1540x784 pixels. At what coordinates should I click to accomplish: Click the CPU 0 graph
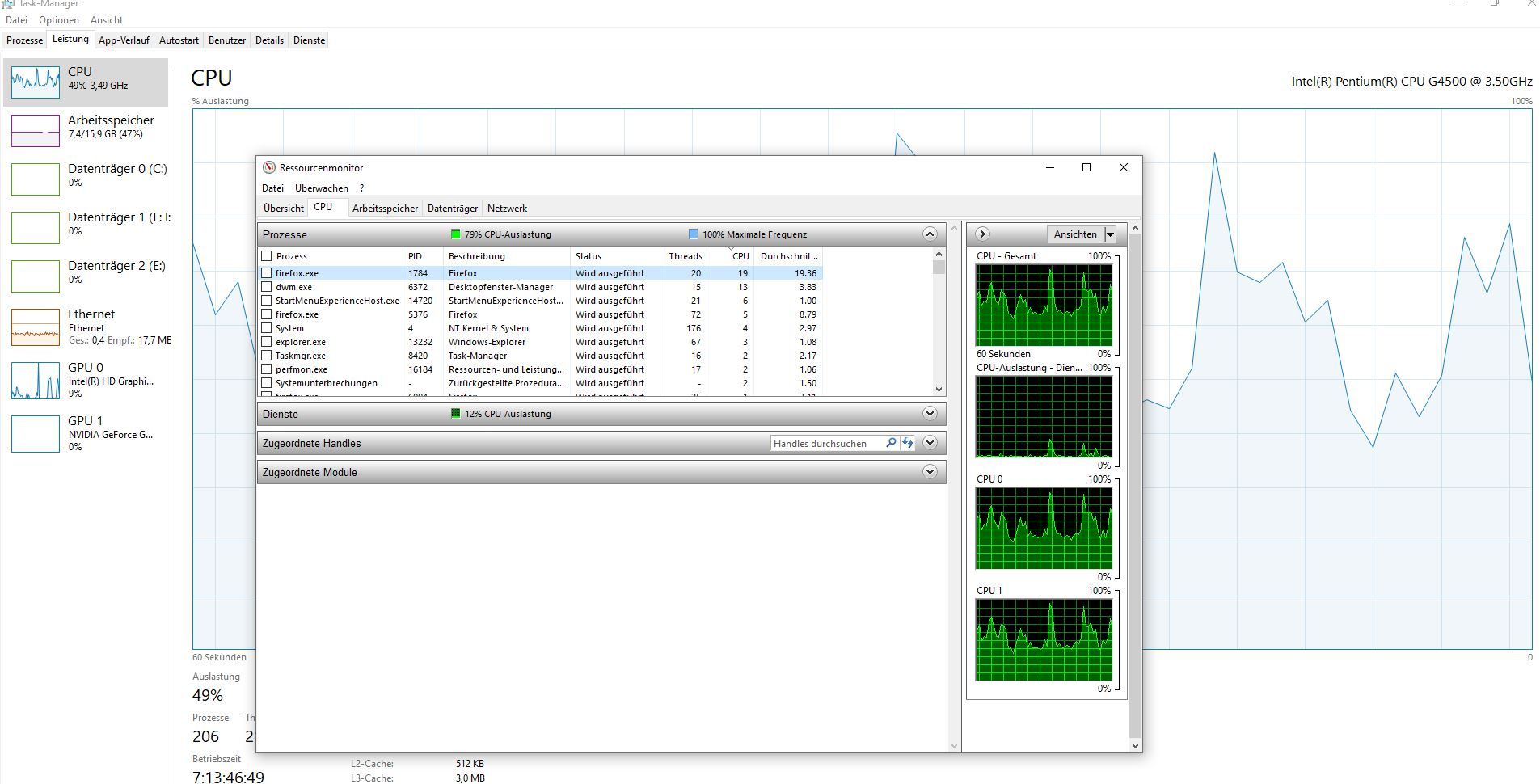[x=1044, y=528]
